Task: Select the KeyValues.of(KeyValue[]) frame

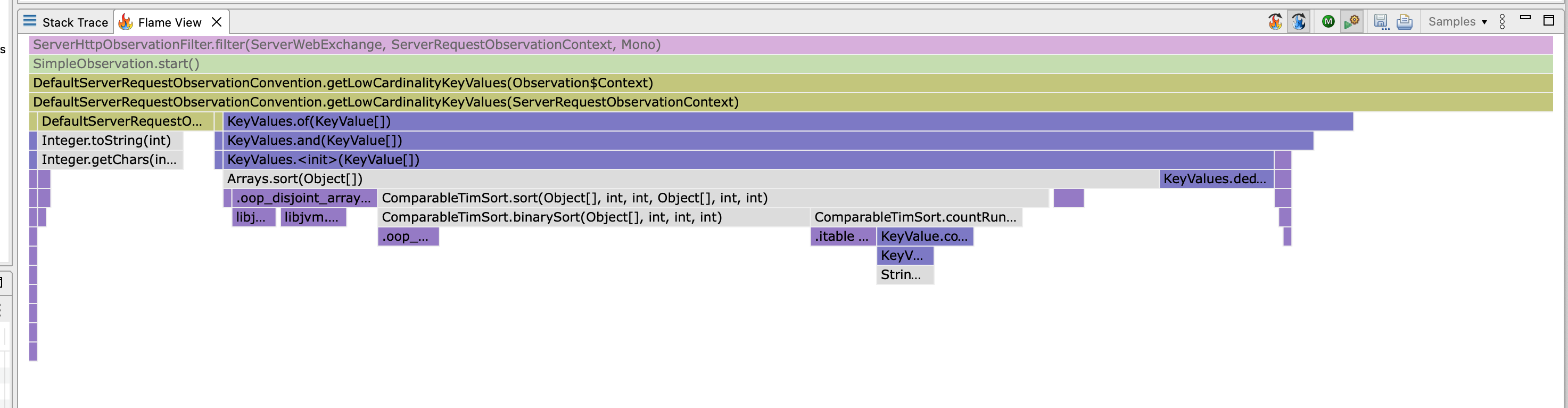Action: 788,121
